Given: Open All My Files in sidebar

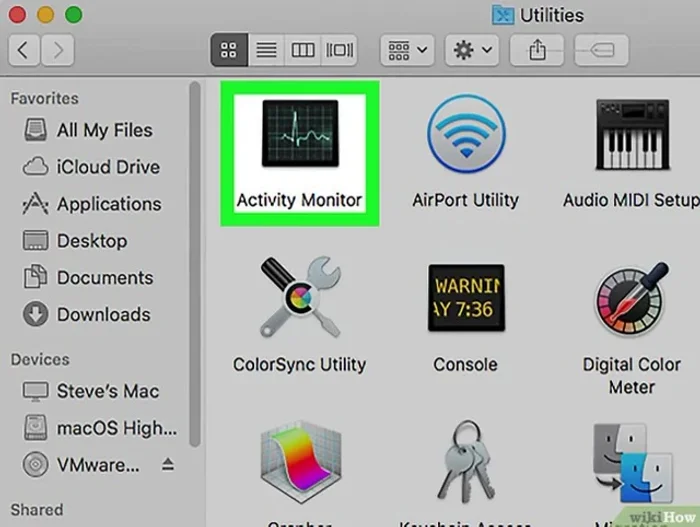Looking at the screenshot, I should click(88, 130).
